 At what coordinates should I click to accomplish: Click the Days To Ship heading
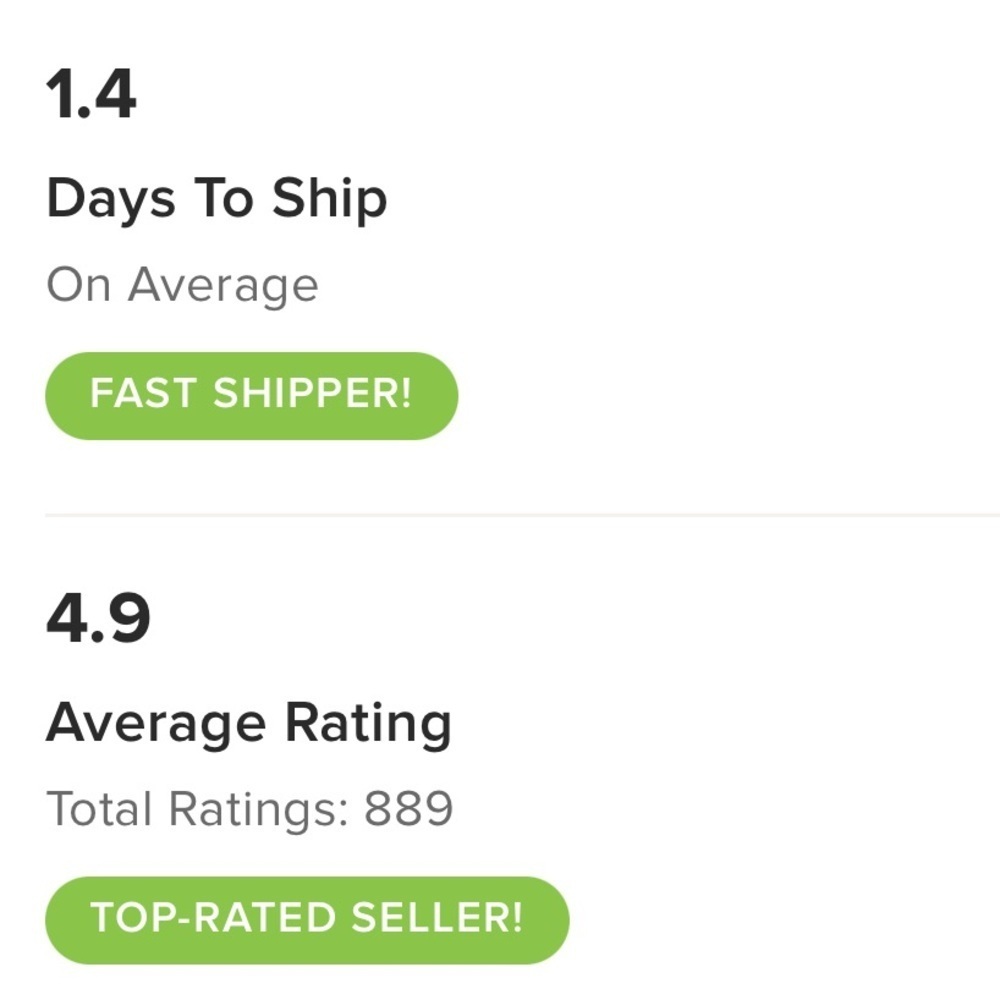[x=216, y=200]
